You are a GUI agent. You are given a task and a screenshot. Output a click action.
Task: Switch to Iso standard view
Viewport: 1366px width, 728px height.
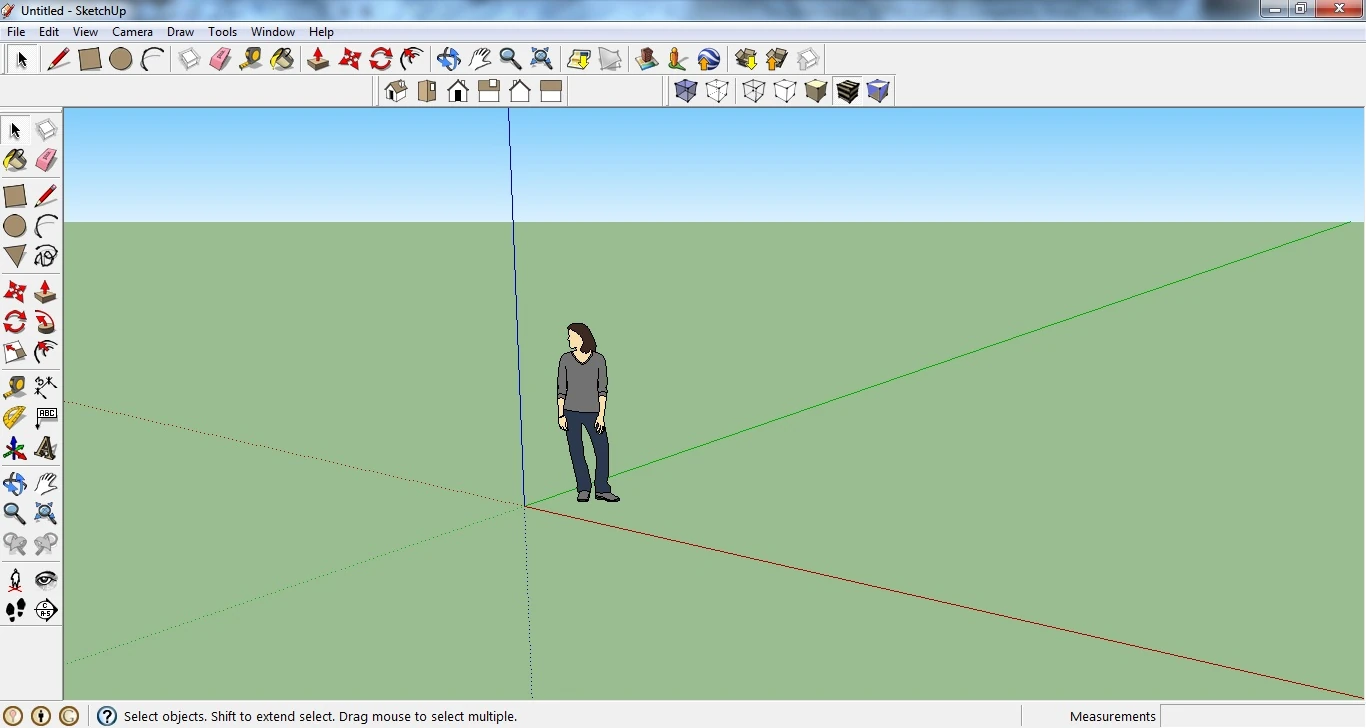coord(396,92)
